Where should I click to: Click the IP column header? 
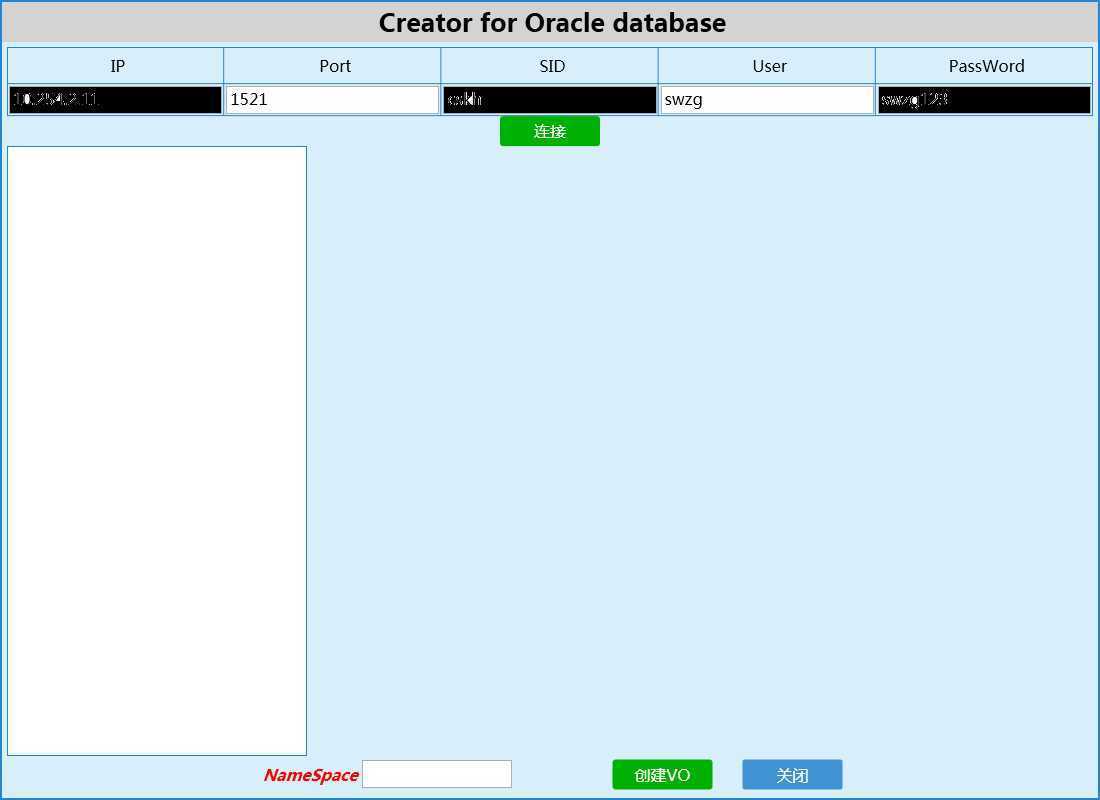[x=116, y=66]
